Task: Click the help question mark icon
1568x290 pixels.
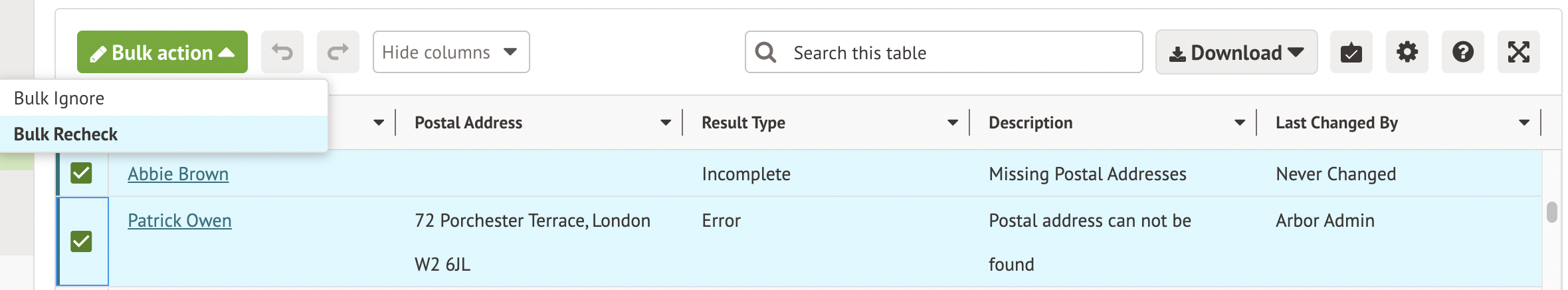Action: point(1462,52)
